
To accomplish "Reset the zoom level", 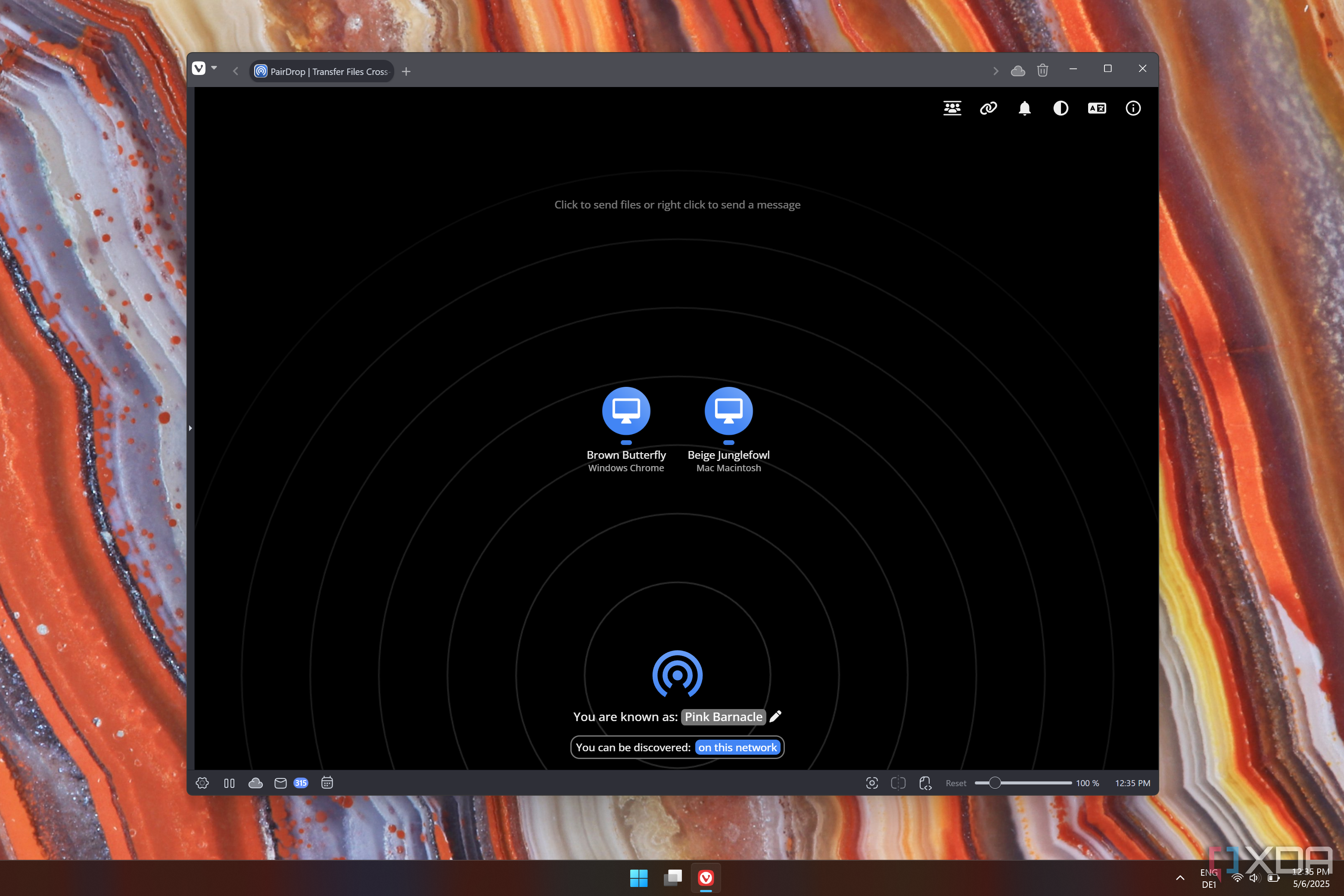I will pyautogui.click(x=955, y=784).
